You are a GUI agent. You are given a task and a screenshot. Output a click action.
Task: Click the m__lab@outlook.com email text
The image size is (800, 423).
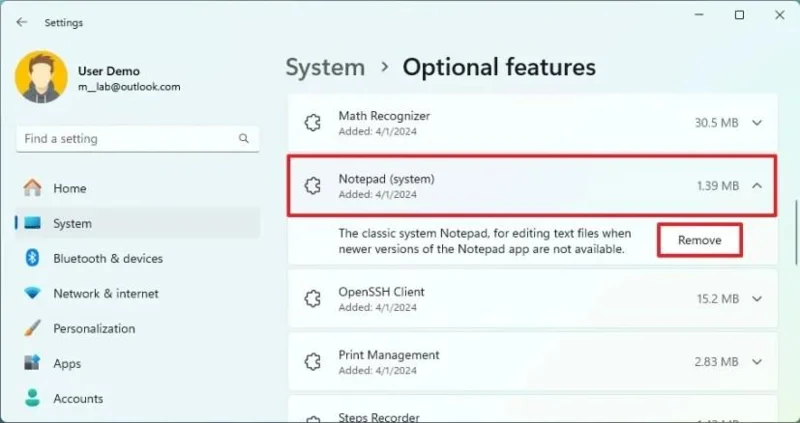pyautogui.click(x=129, y=87)
